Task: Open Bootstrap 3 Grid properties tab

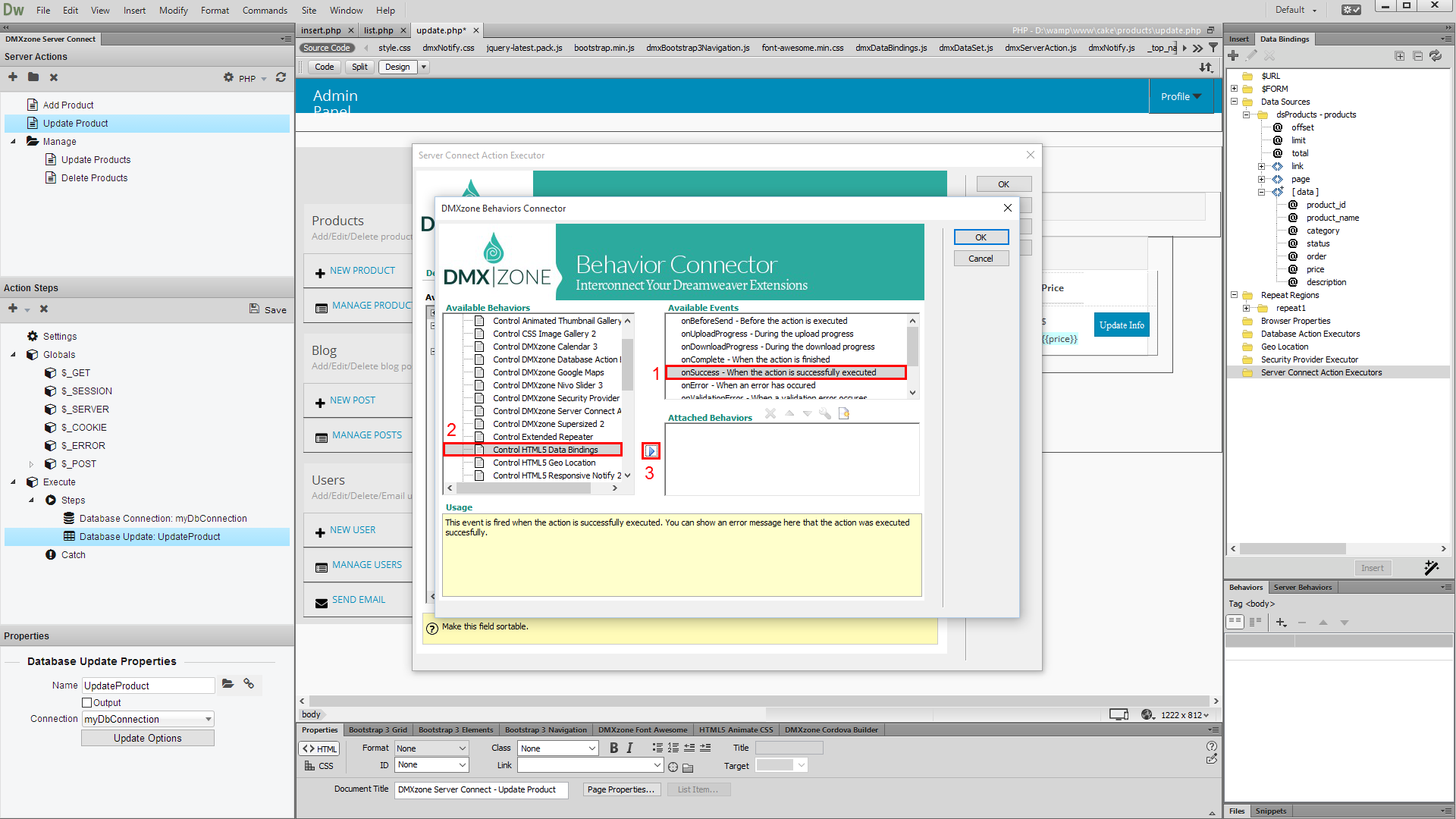Action: 378,730
